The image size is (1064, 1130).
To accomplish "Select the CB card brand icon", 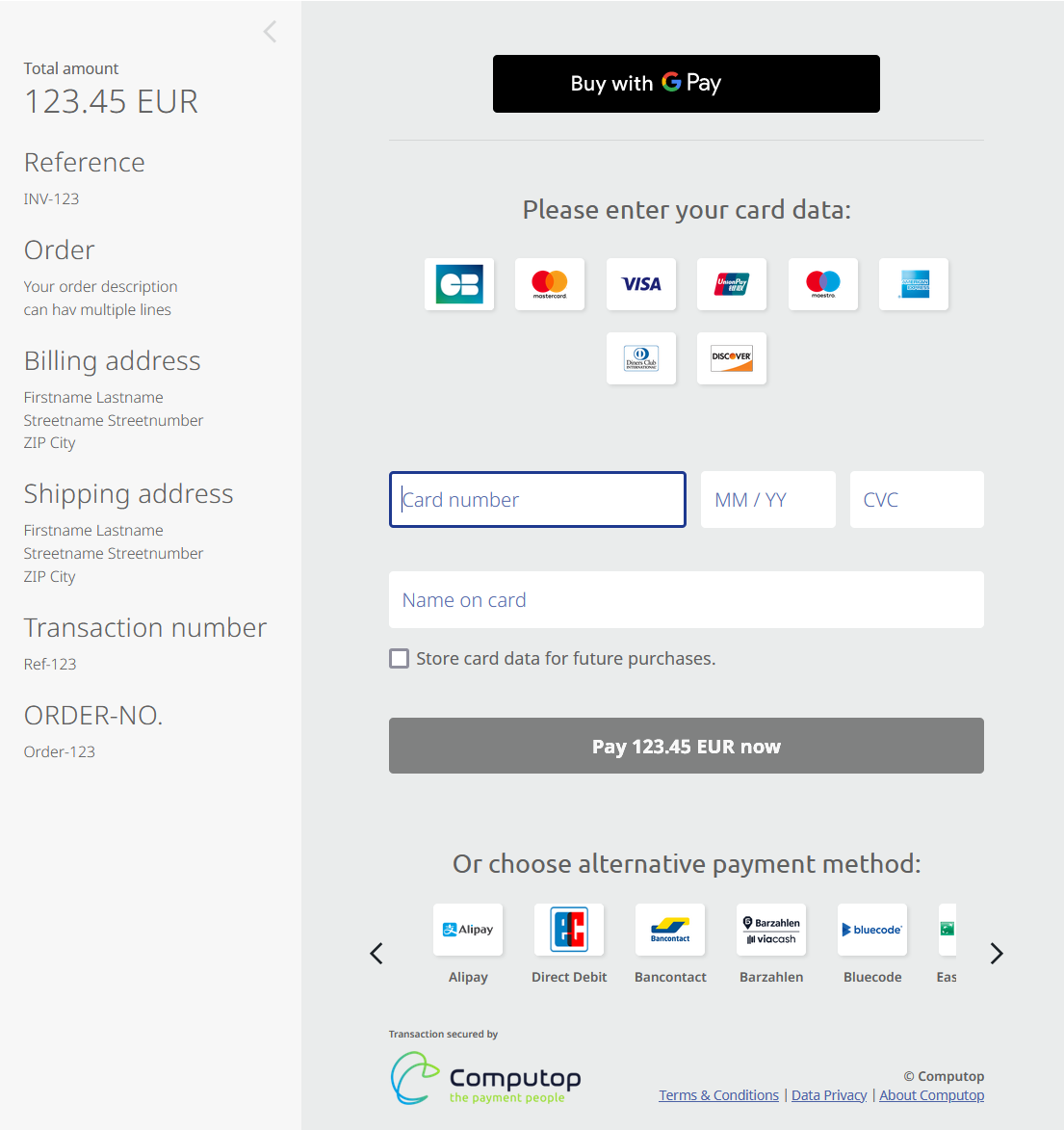I will point(459,284).
